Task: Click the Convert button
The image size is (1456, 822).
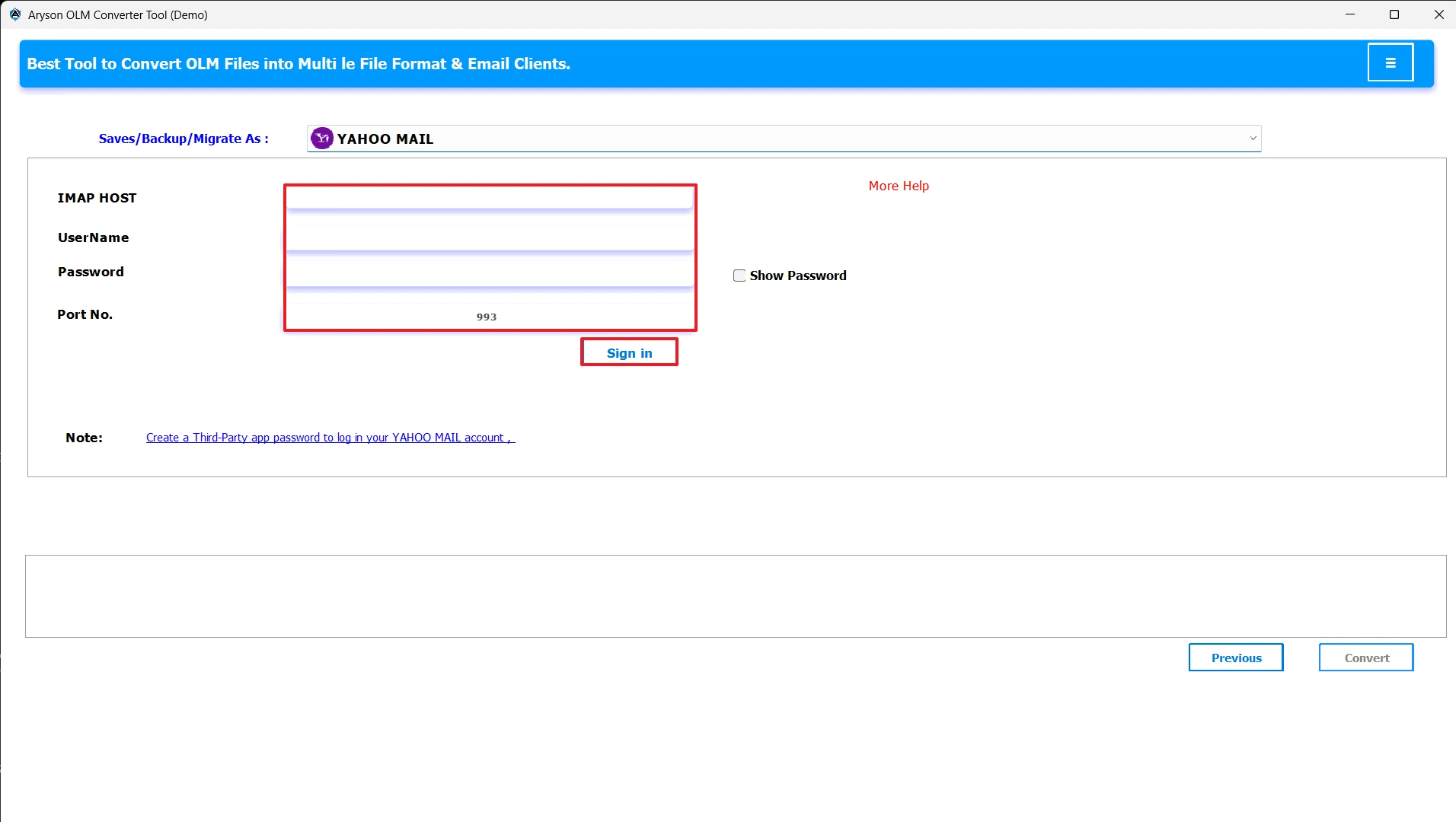Action: click(1365, 657)
